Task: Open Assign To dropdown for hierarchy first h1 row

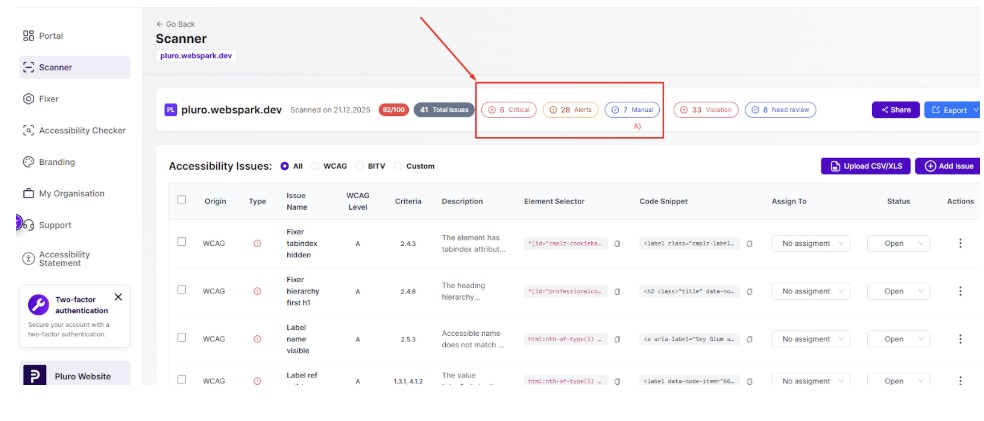Action: (811, 291)
